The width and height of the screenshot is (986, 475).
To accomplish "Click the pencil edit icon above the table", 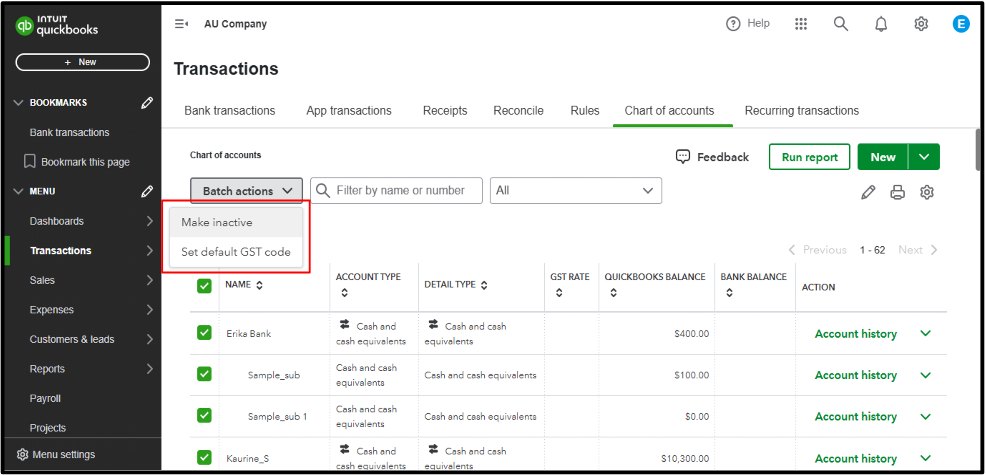I will [x=868, y=192].
